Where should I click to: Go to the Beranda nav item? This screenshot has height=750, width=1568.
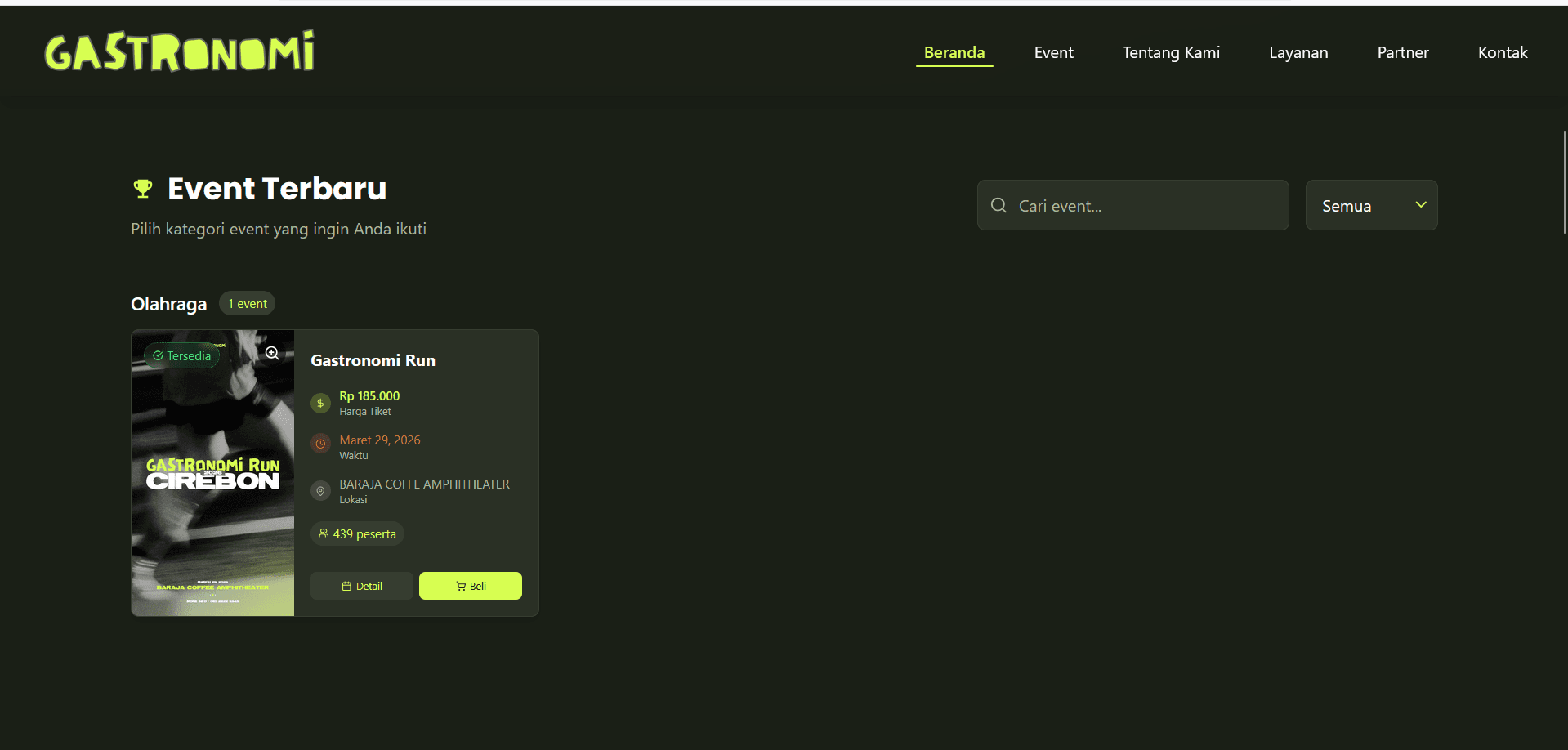(x=954, y=52)
